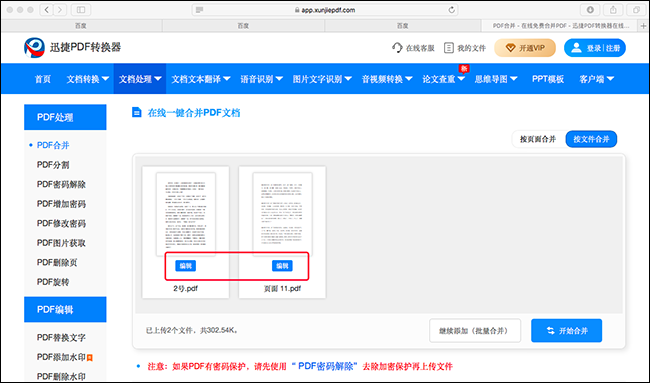Open Safari downloads icon
The width and height of the screenshot is (650, 383).
pyautogui.click(x=590, y=10)
